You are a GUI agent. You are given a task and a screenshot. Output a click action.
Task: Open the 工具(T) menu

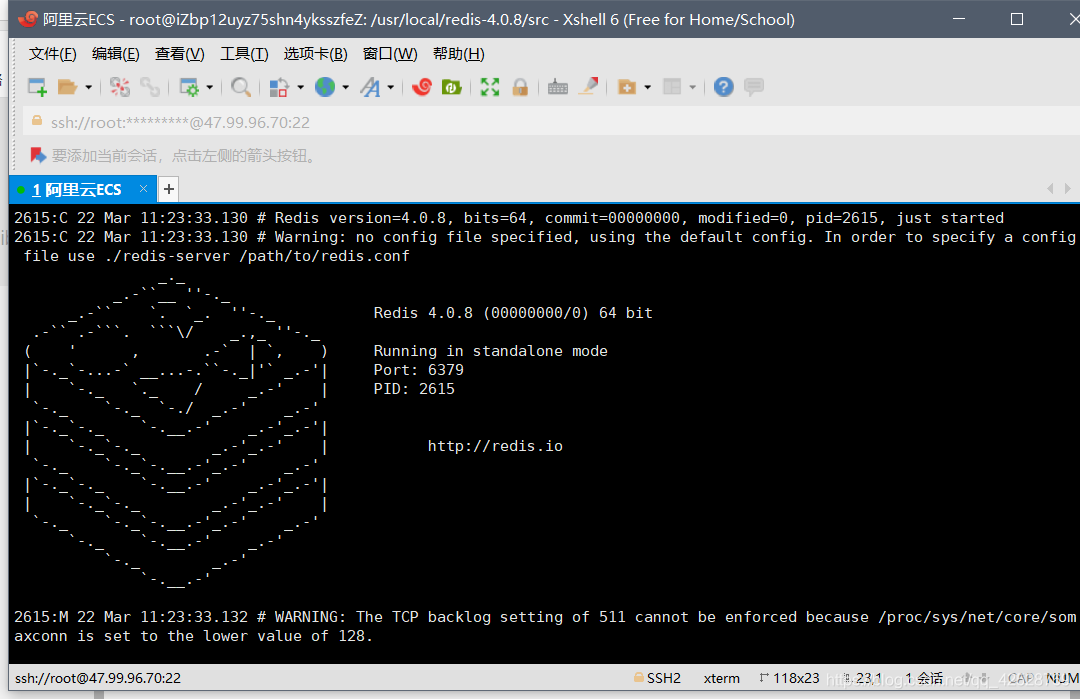245,54
